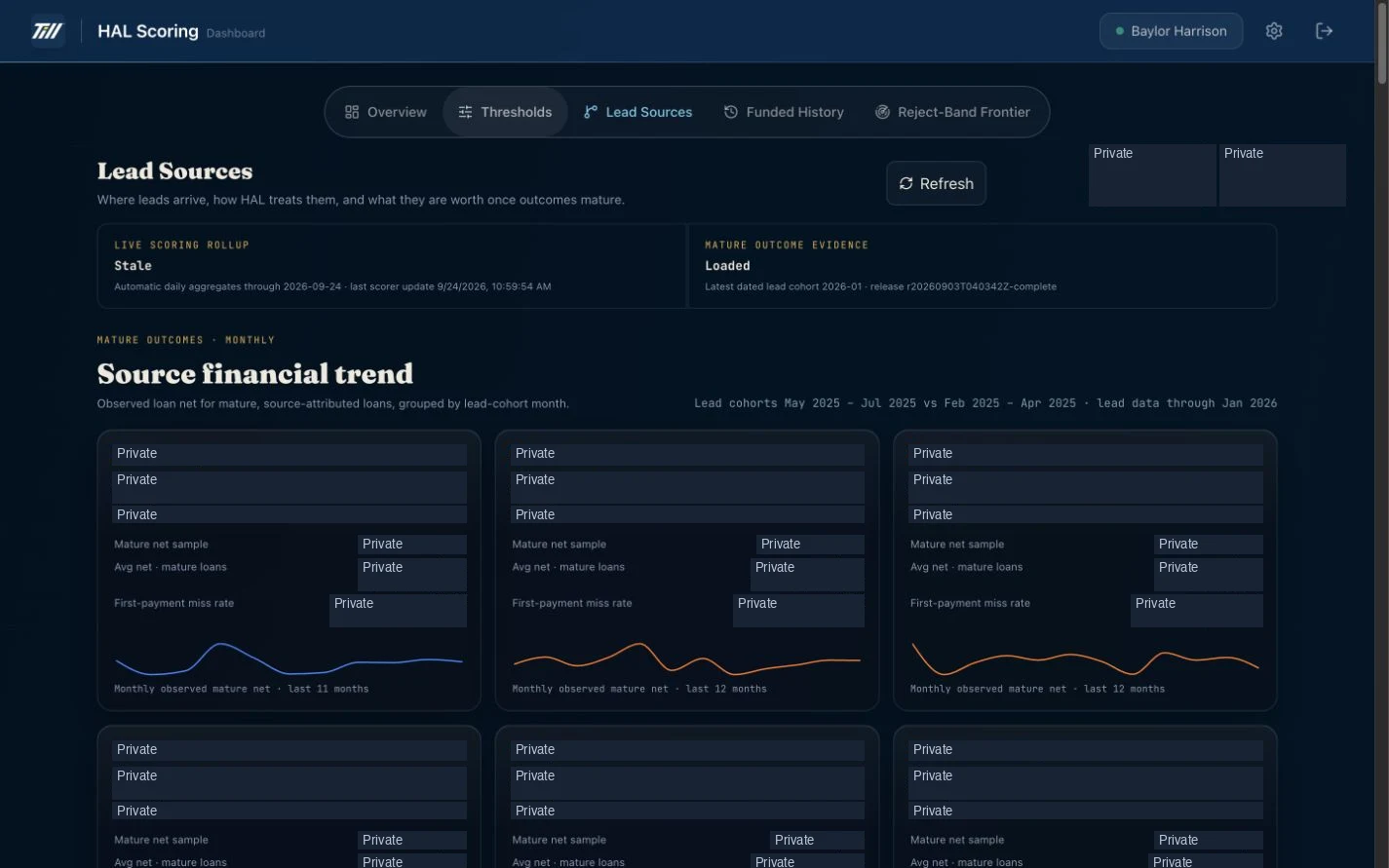The width and height of the screenshot is (1389, 868).
Task: Switch to the Overview tab
Action: click(386, 112)
